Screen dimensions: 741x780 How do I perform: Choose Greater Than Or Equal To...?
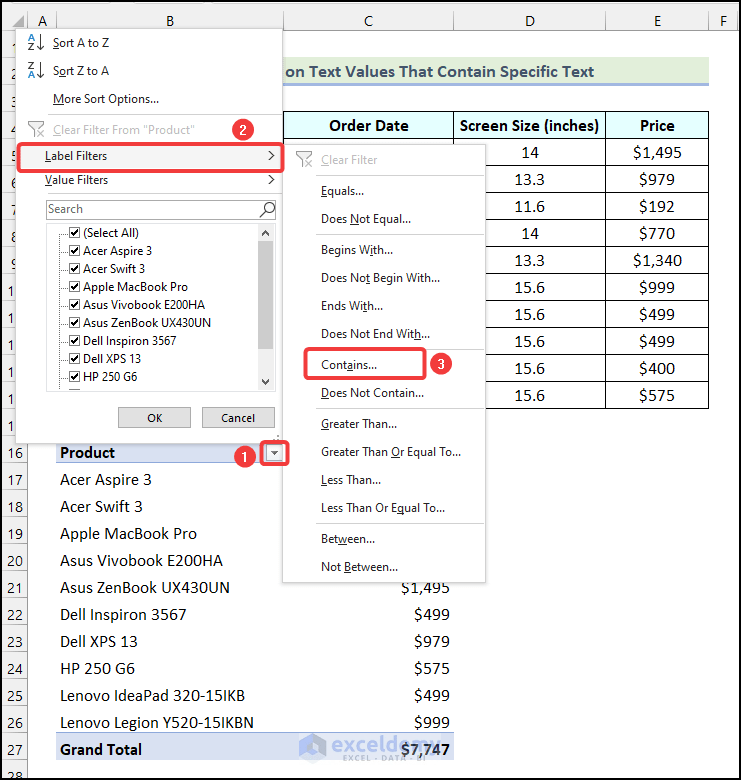[x=391, y=452]
